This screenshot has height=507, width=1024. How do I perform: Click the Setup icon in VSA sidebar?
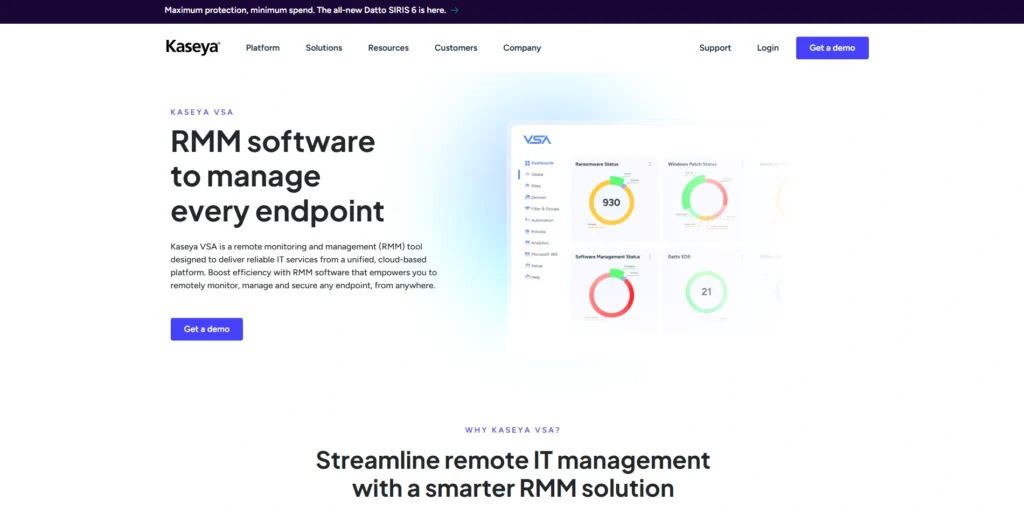(528, 266)
